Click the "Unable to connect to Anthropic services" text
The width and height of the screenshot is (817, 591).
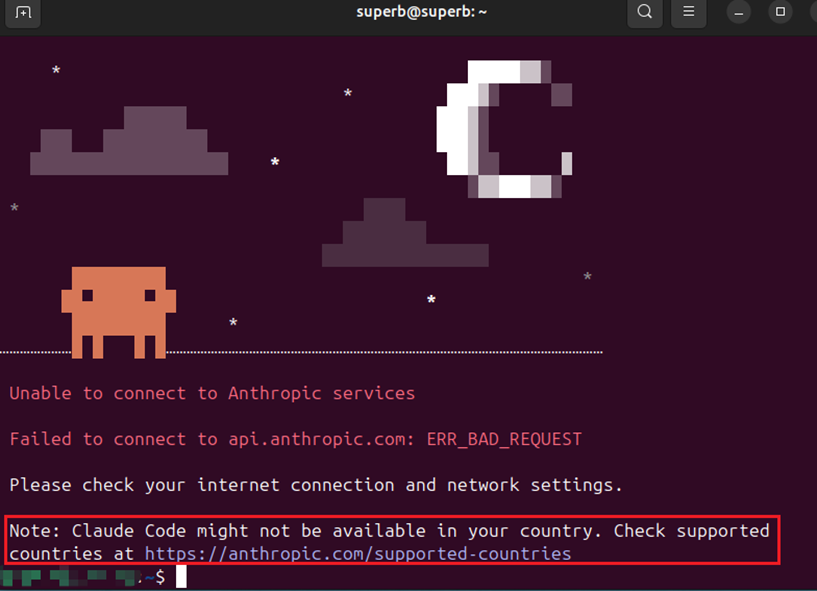pyautogui.click(x=212, y=393)
